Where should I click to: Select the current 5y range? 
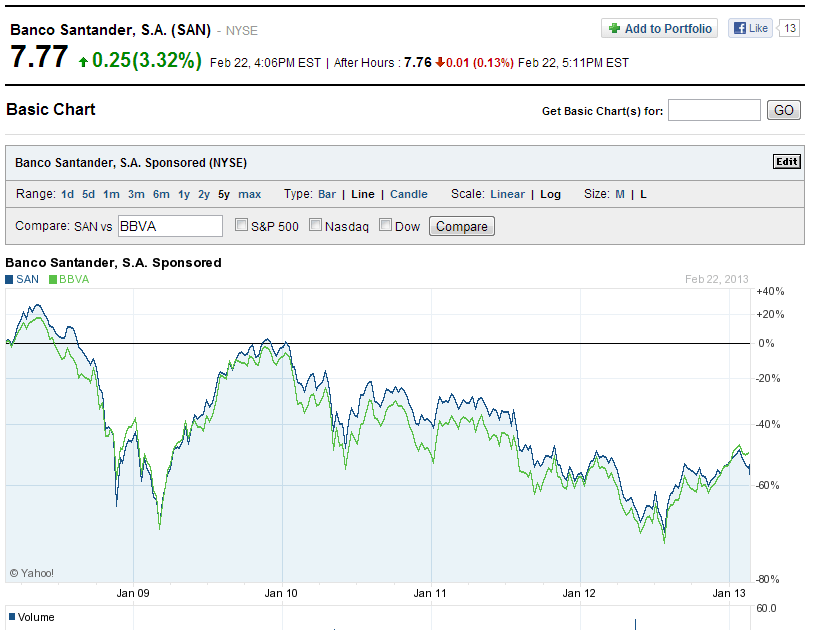click(224, 194)
